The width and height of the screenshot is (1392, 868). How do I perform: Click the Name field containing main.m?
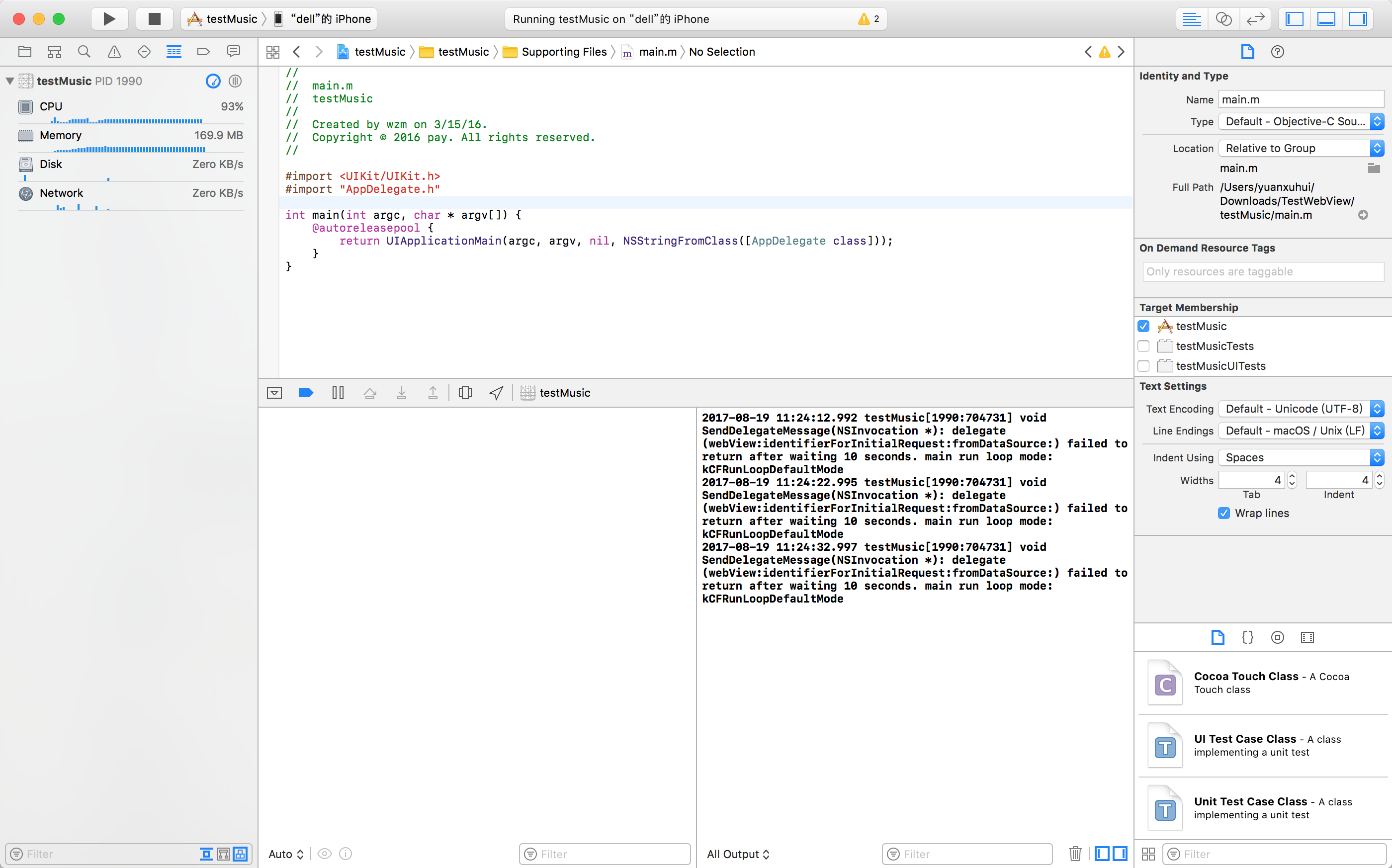click(1301, 99)
